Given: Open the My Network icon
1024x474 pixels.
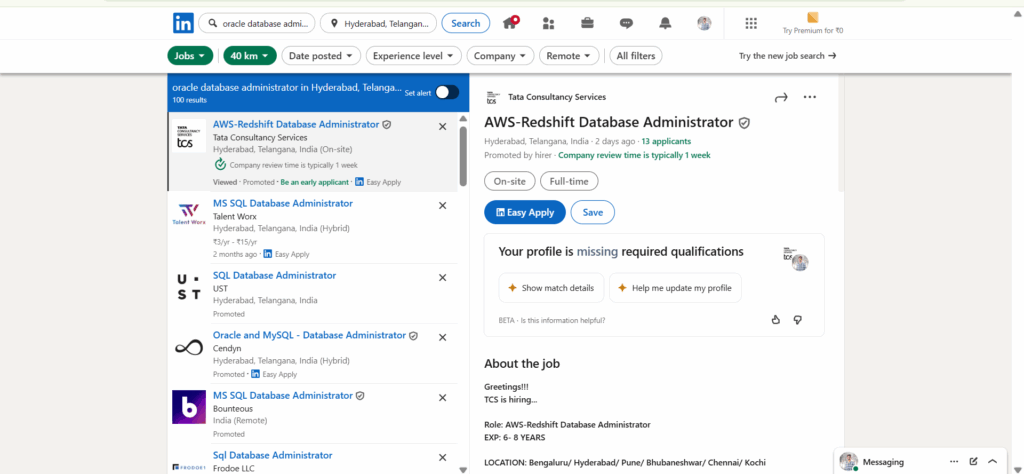Looking at the screenshot, I should tap(549, 24).
